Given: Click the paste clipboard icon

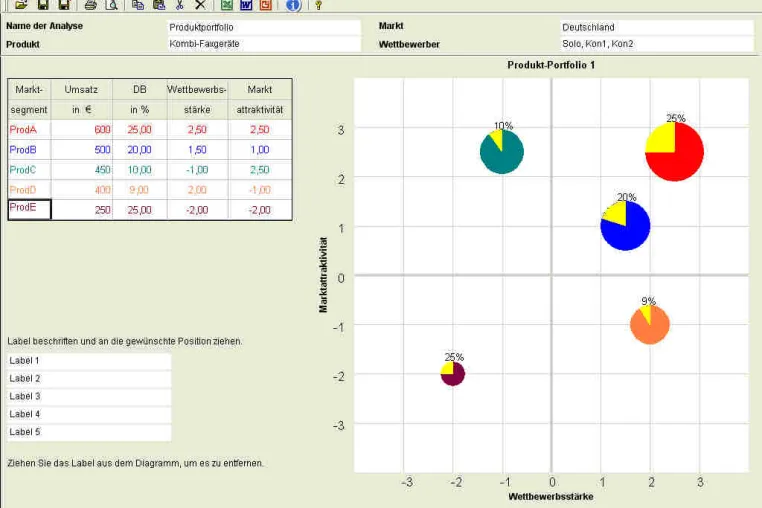Looking at the screenshot, I should (x=159, y=5).
